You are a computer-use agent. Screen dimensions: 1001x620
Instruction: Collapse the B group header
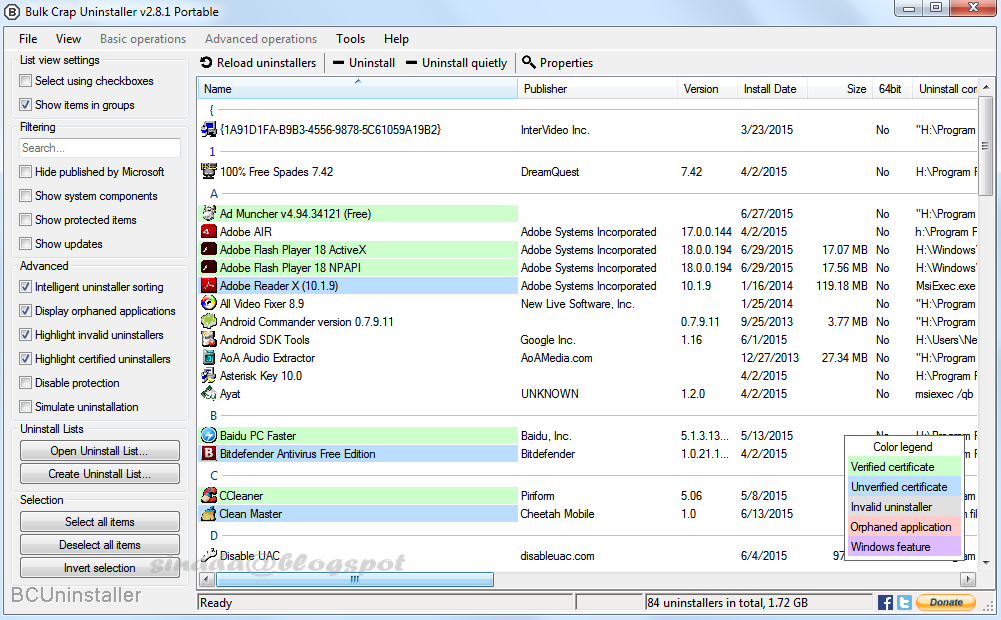pos(214,415)
